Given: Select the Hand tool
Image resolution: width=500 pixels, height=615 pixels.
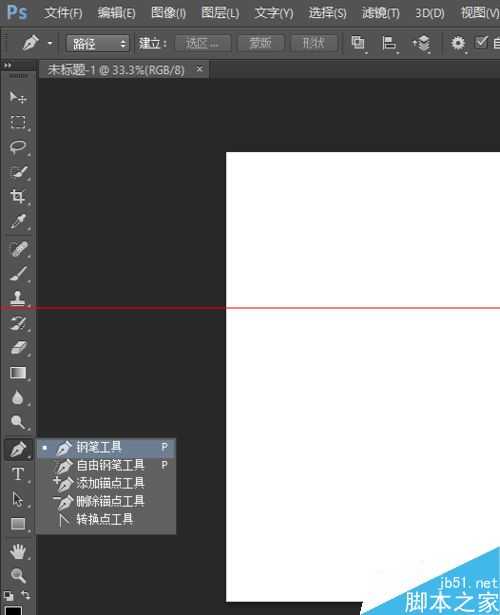Looking at the screenshot, I should [18, 552].
